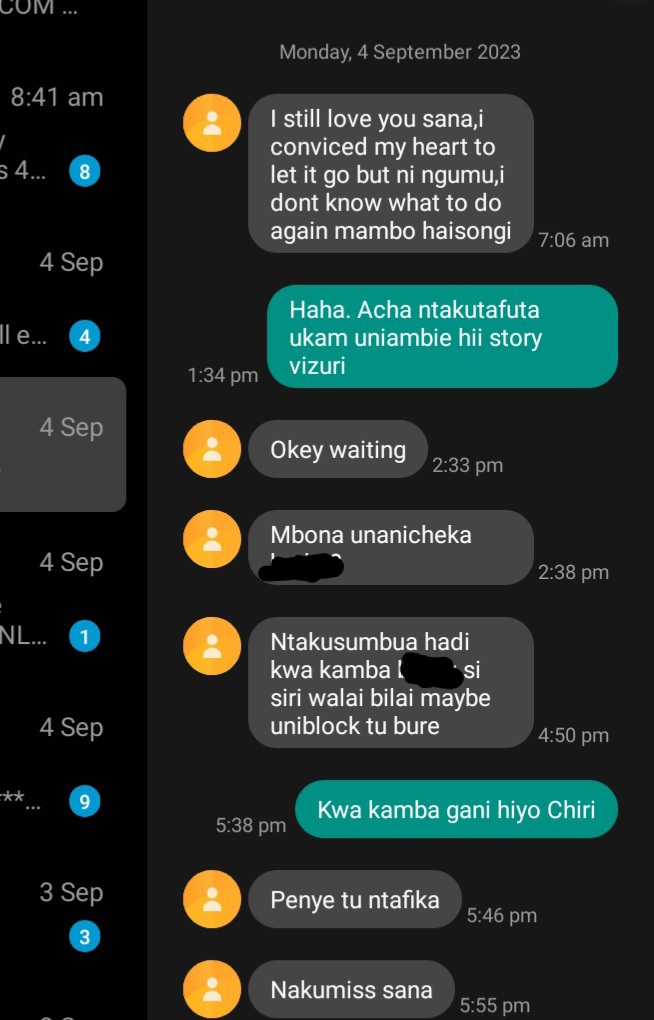Tap the avatar next to "Nakumiss sana"
The height and width of the screenshot is (1020, 654).
[x=211, y=989]
